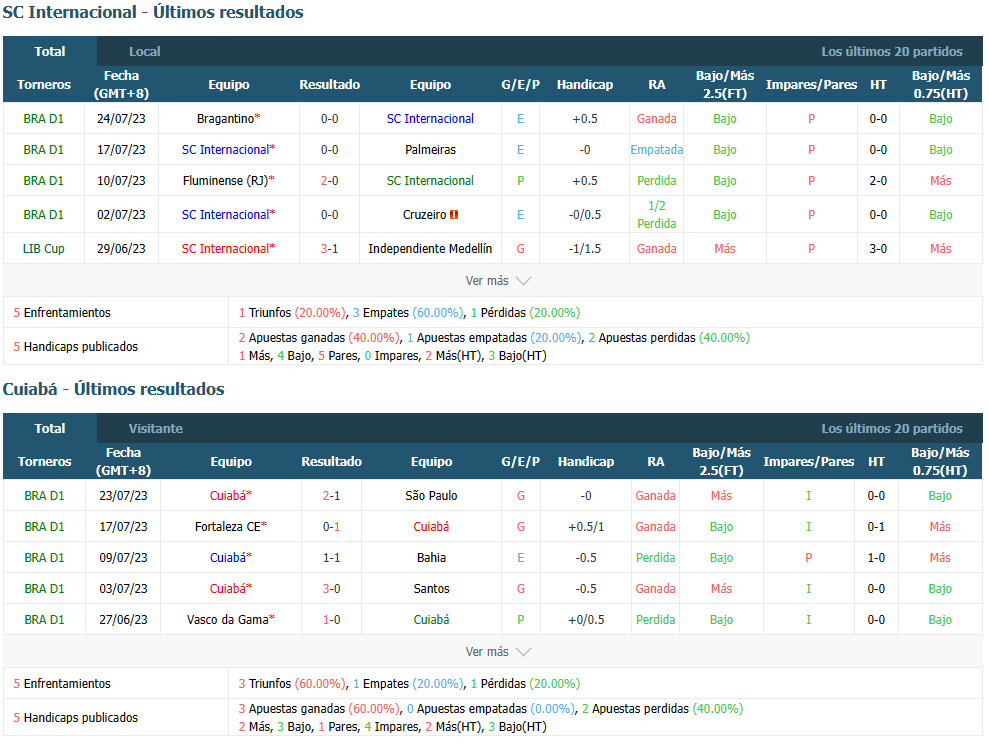Click the 1-0 HT score in Bahia row

click(876, 558)
